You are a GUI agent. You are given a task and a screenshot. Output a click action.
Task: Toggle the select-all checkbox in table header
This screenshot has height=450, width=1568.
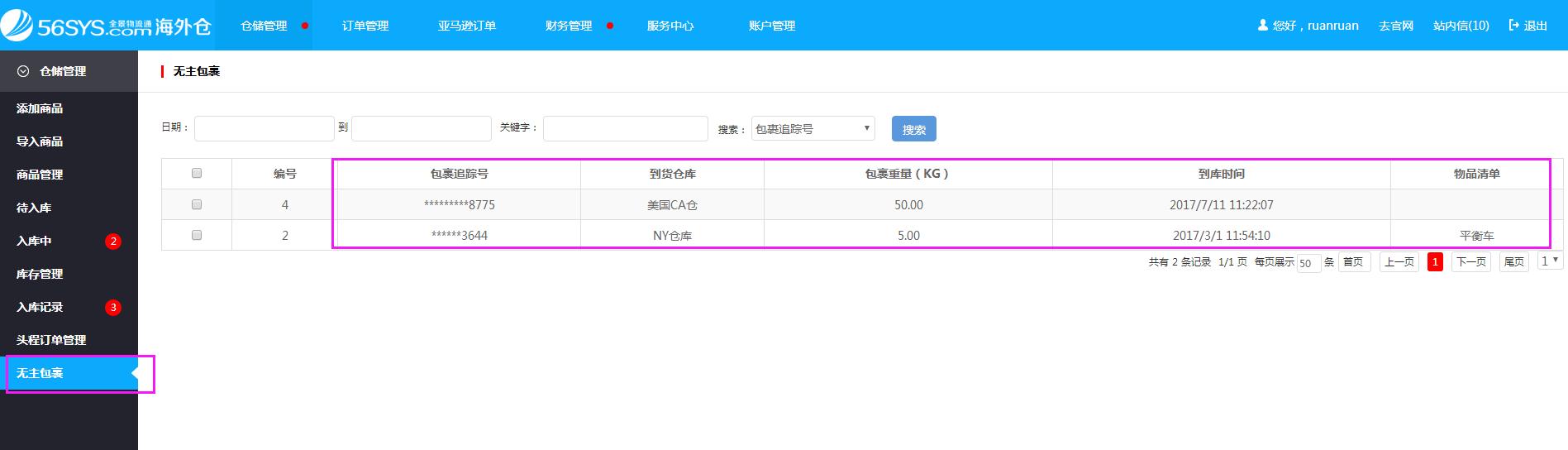[197, 173]
